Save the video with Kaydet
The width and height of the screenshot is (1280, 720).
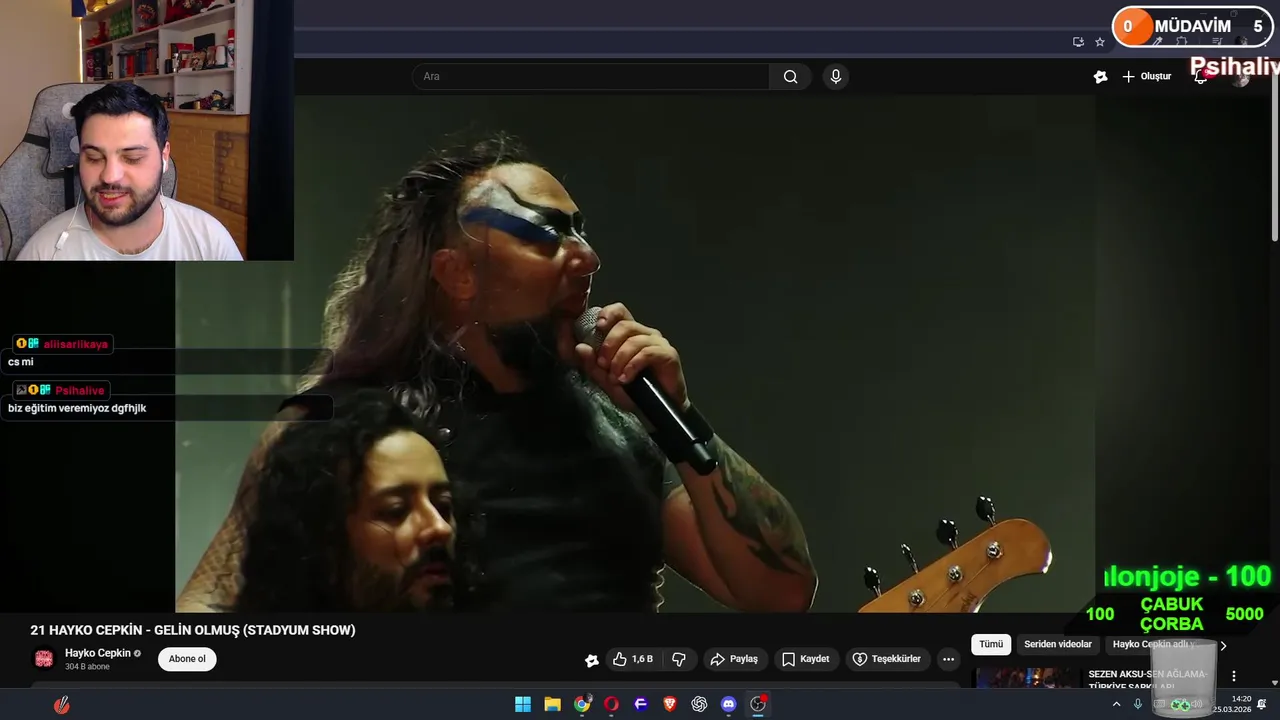(x=805, y=659)
